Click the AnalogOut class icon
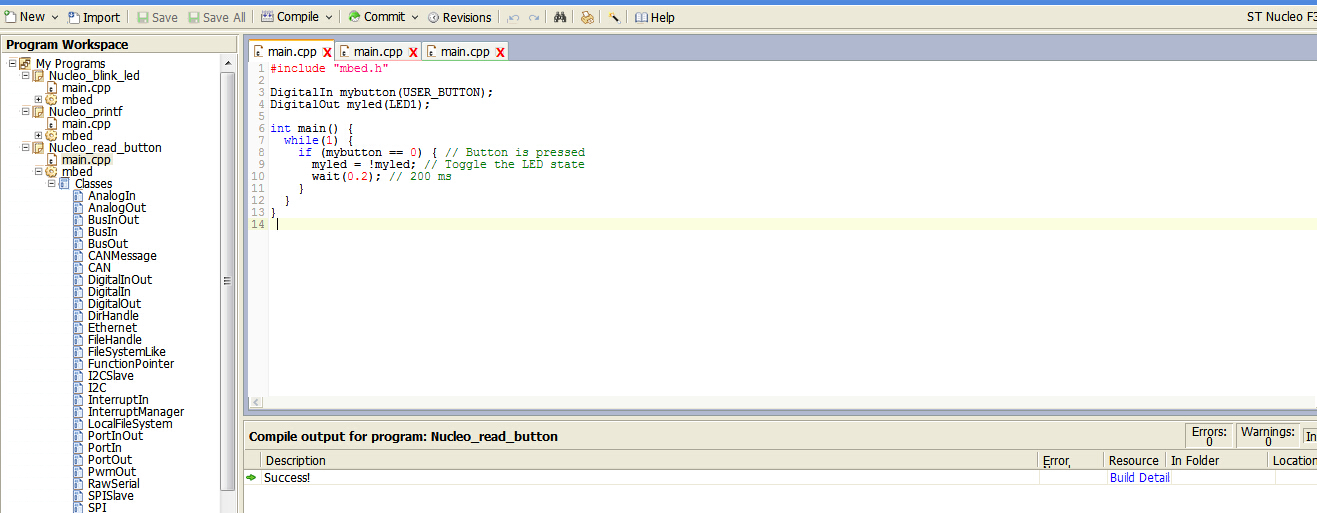The height and width of the screenshot is (513, 1317). [79, 208]
